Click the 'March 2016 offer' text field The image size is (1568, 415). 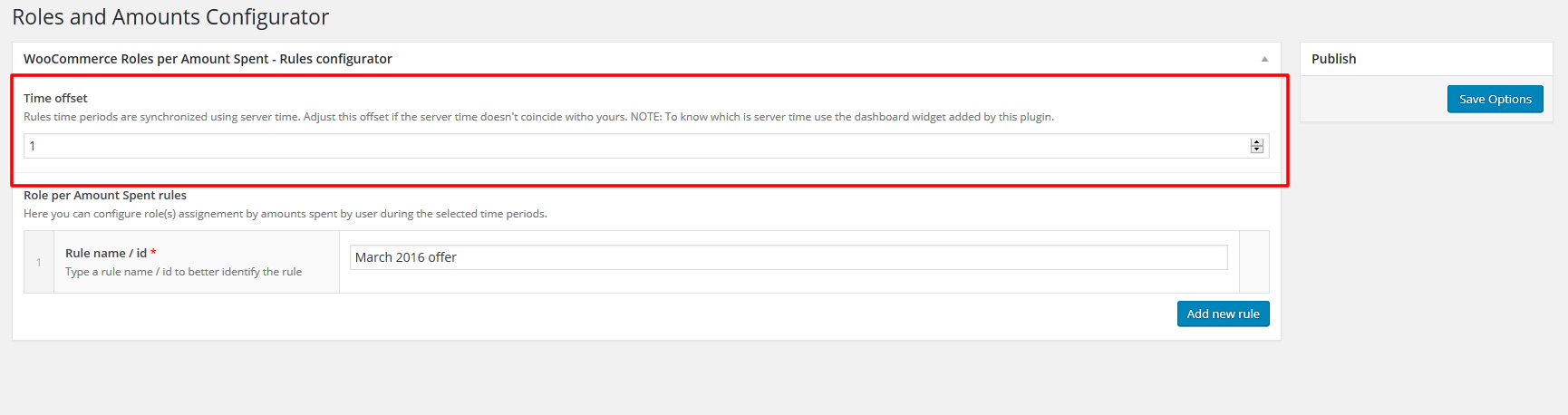788,257
